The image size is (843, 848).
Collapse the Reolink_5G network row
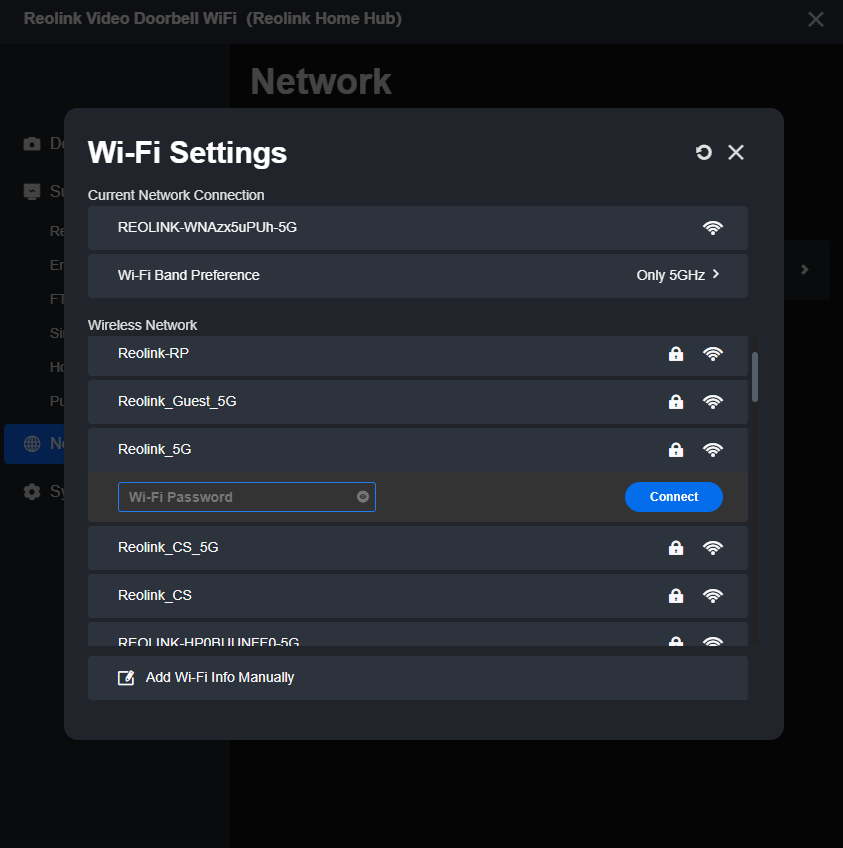pos(417,450)
